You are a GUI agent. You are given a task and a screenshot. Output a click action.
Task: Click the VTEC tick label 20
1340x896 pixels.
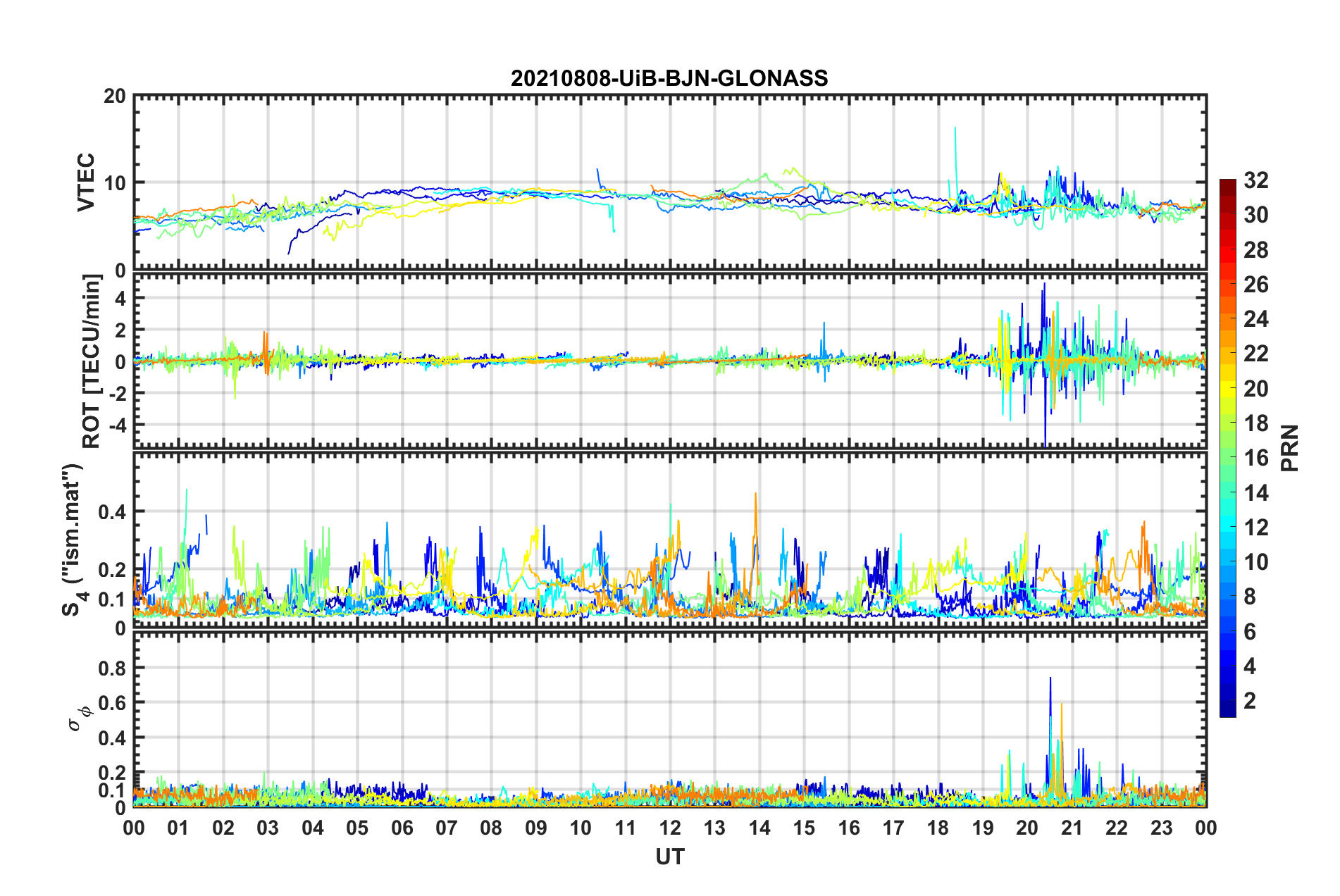pos(114,97)
